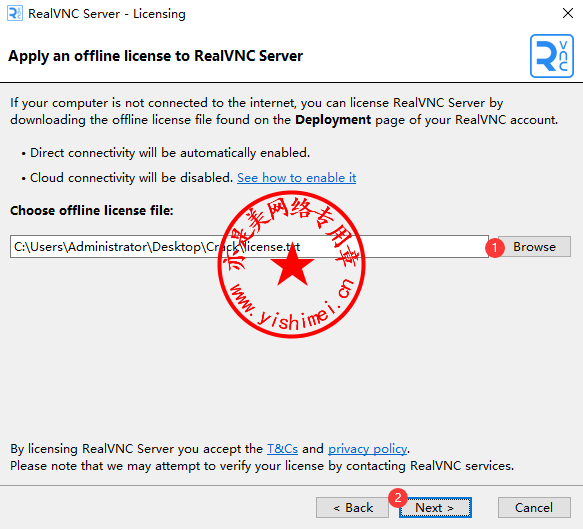Click the 'Choose offline license file:' label
This screenshot has height=529, width=583.
tap(91, 210)
